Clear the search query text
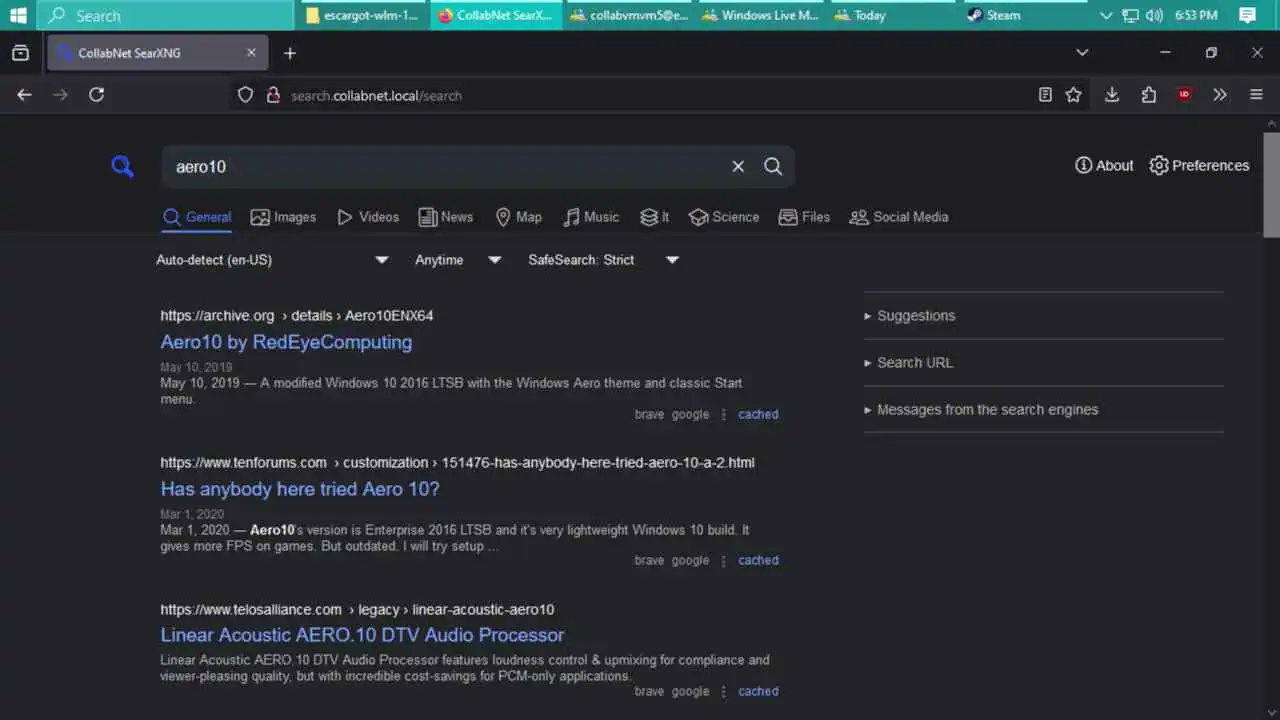Image resolution: width=1280 pixels, height=720 pixels. click(738, 167)
